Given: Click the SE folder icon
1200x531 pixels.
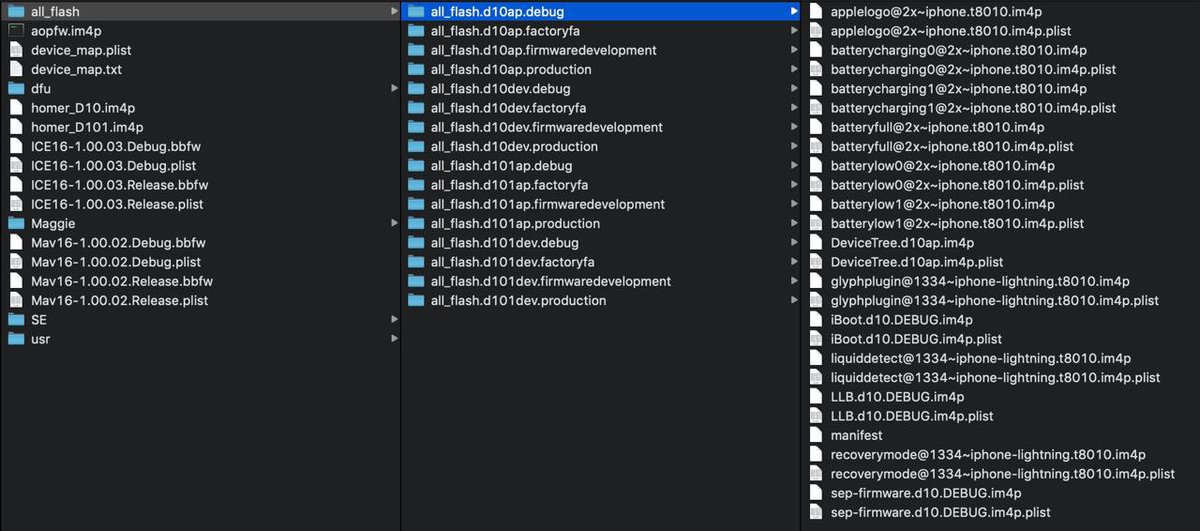Looking at the screenshot, I should pyautogui.click(x=15, y=319).
